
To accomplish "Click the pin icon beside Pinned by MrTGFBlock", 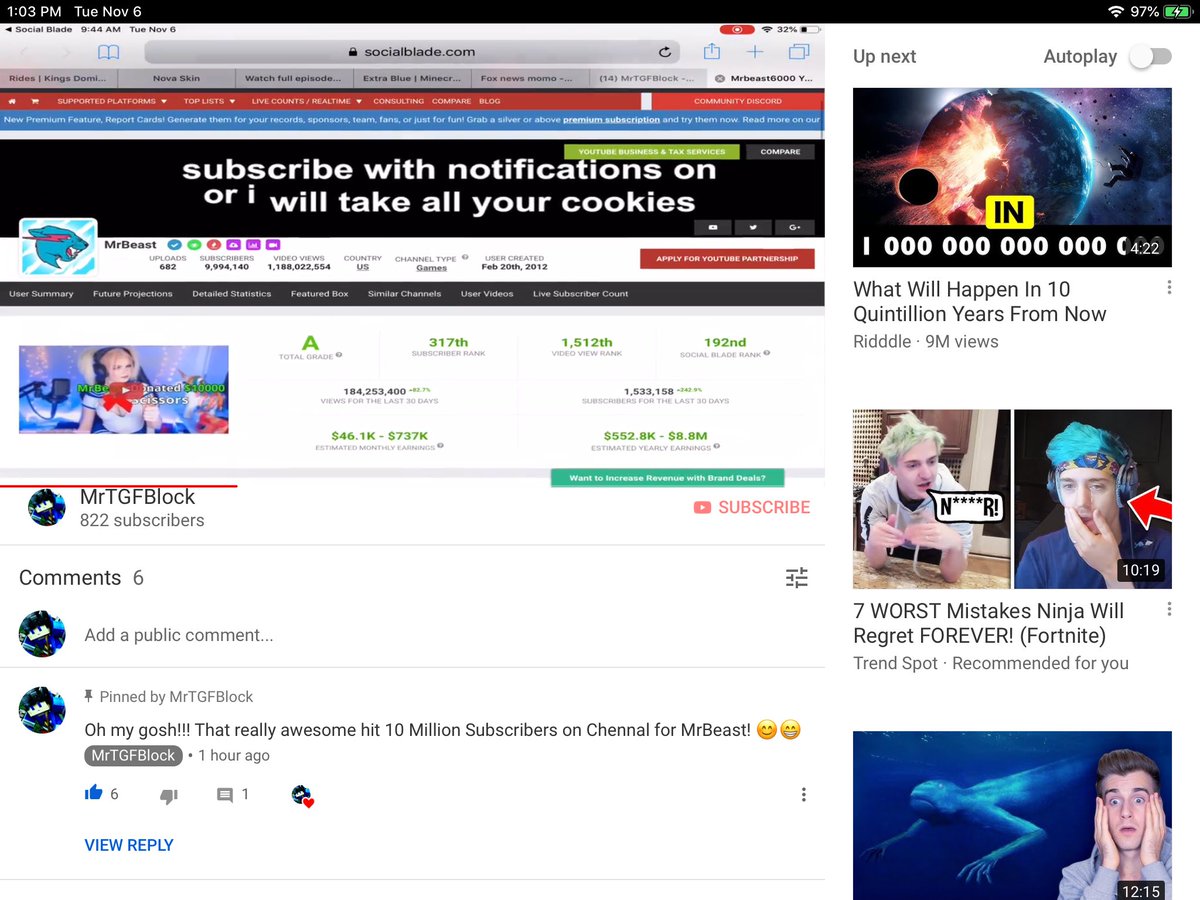I will pyautogui.click(x=89, y=696).
